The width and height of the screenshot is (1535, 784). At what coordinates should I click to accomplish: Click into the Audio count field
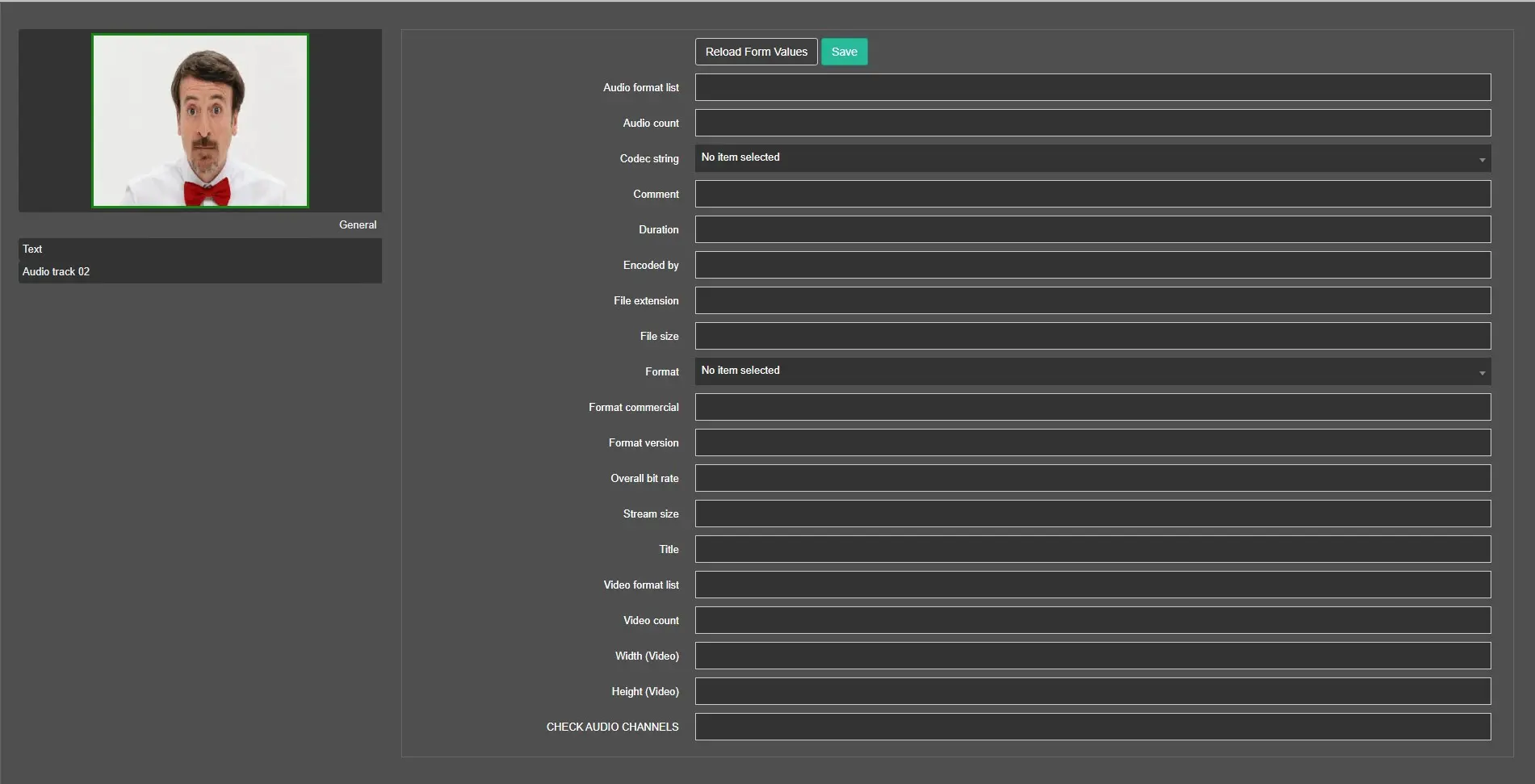point(1092,123)
